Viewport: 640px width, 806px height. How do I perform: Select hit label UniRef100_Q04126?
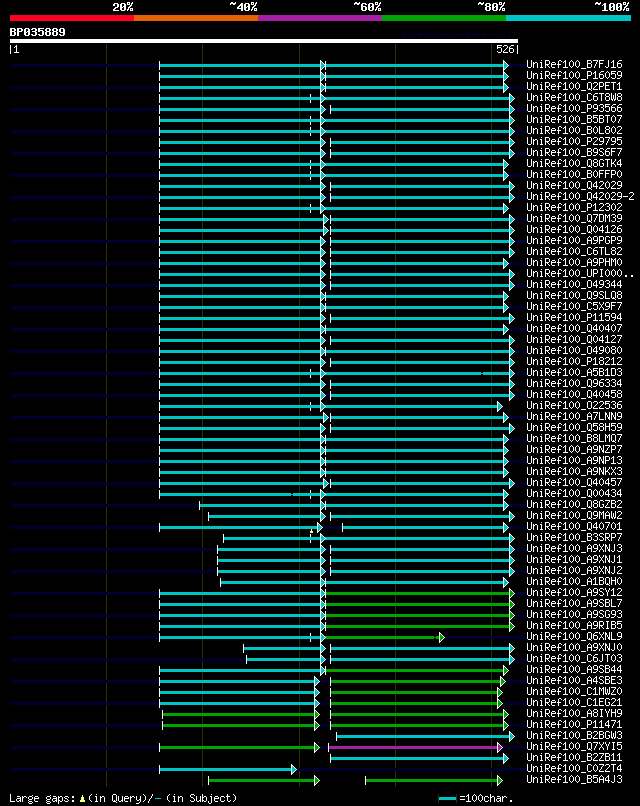point(574,230)
